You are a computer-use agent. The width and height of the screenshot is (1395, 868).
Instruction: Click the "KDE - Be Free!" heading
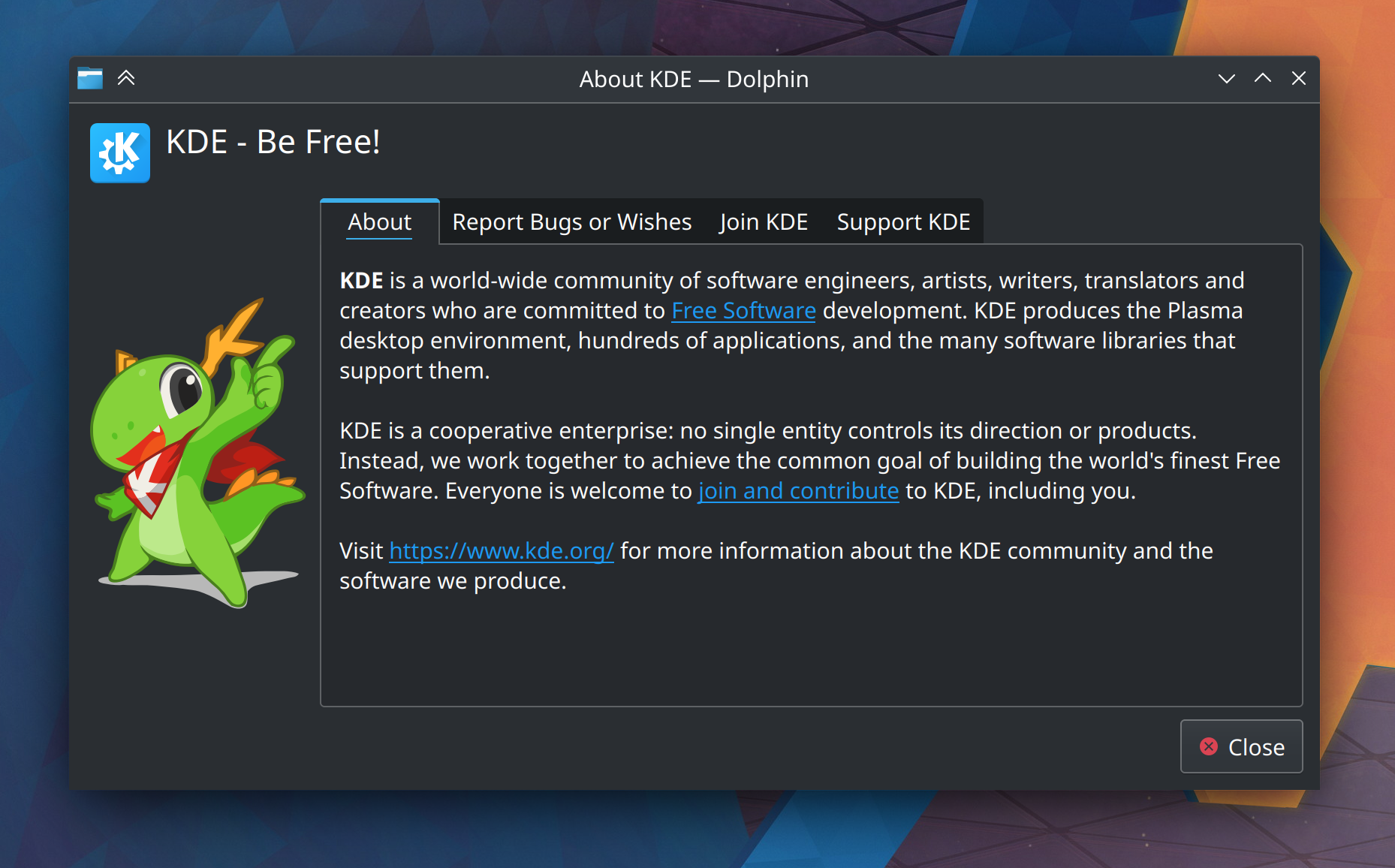pos(274,142)
